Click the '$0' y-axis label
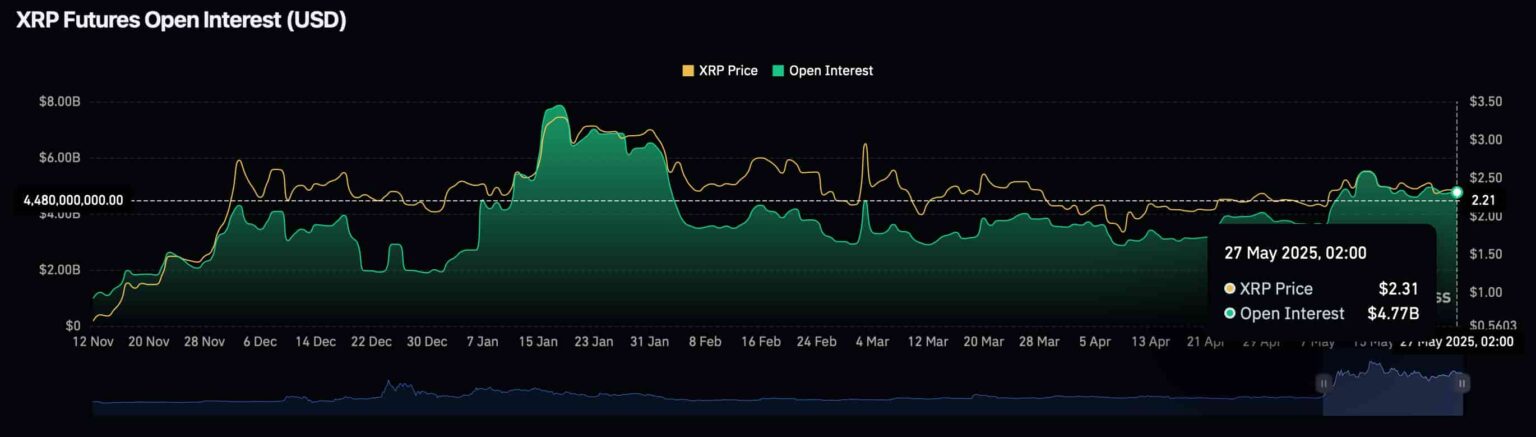 point(71,326)
